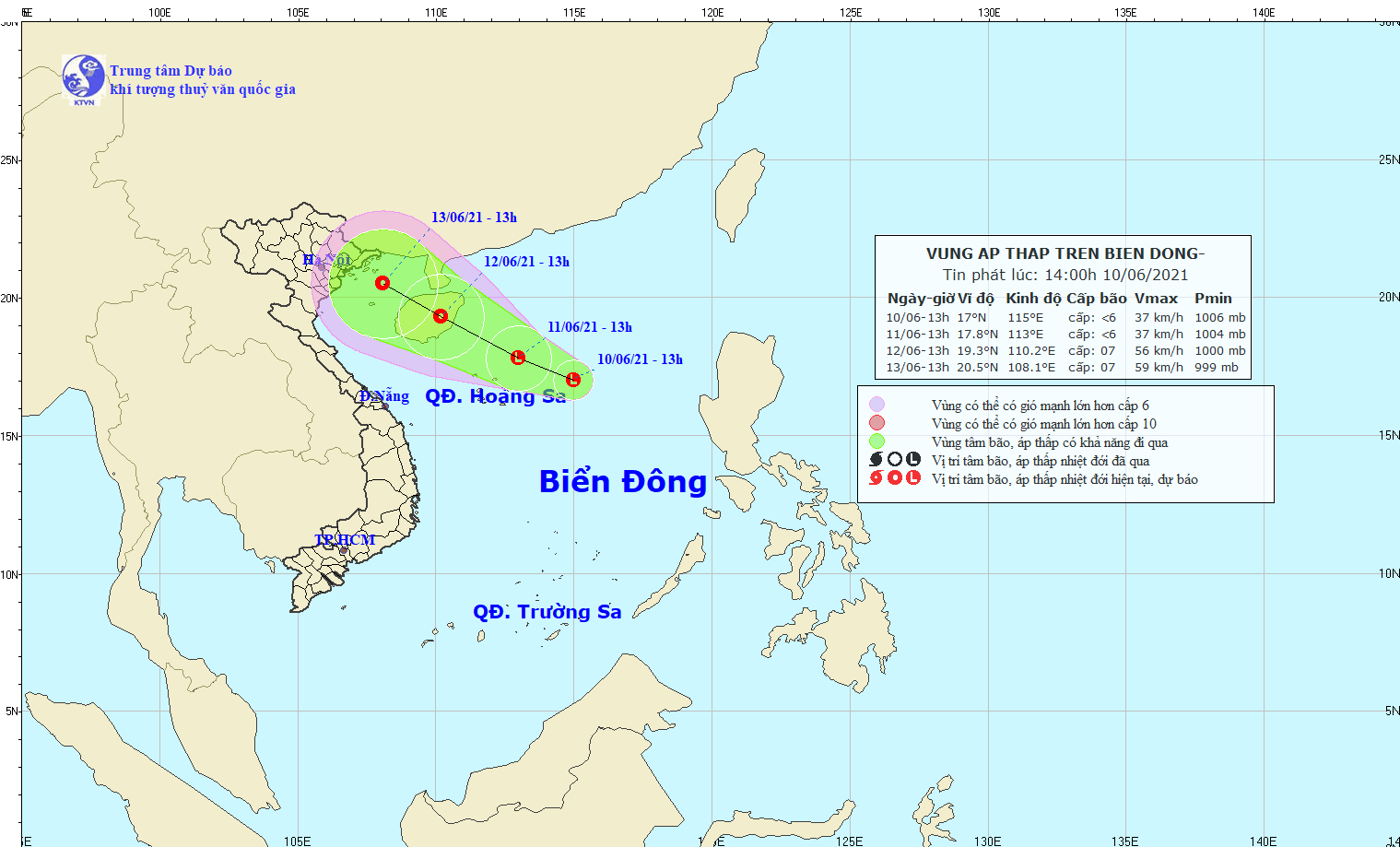
Task: Click the '59 km/h' wind speed cell
Action: point(1159,368)
